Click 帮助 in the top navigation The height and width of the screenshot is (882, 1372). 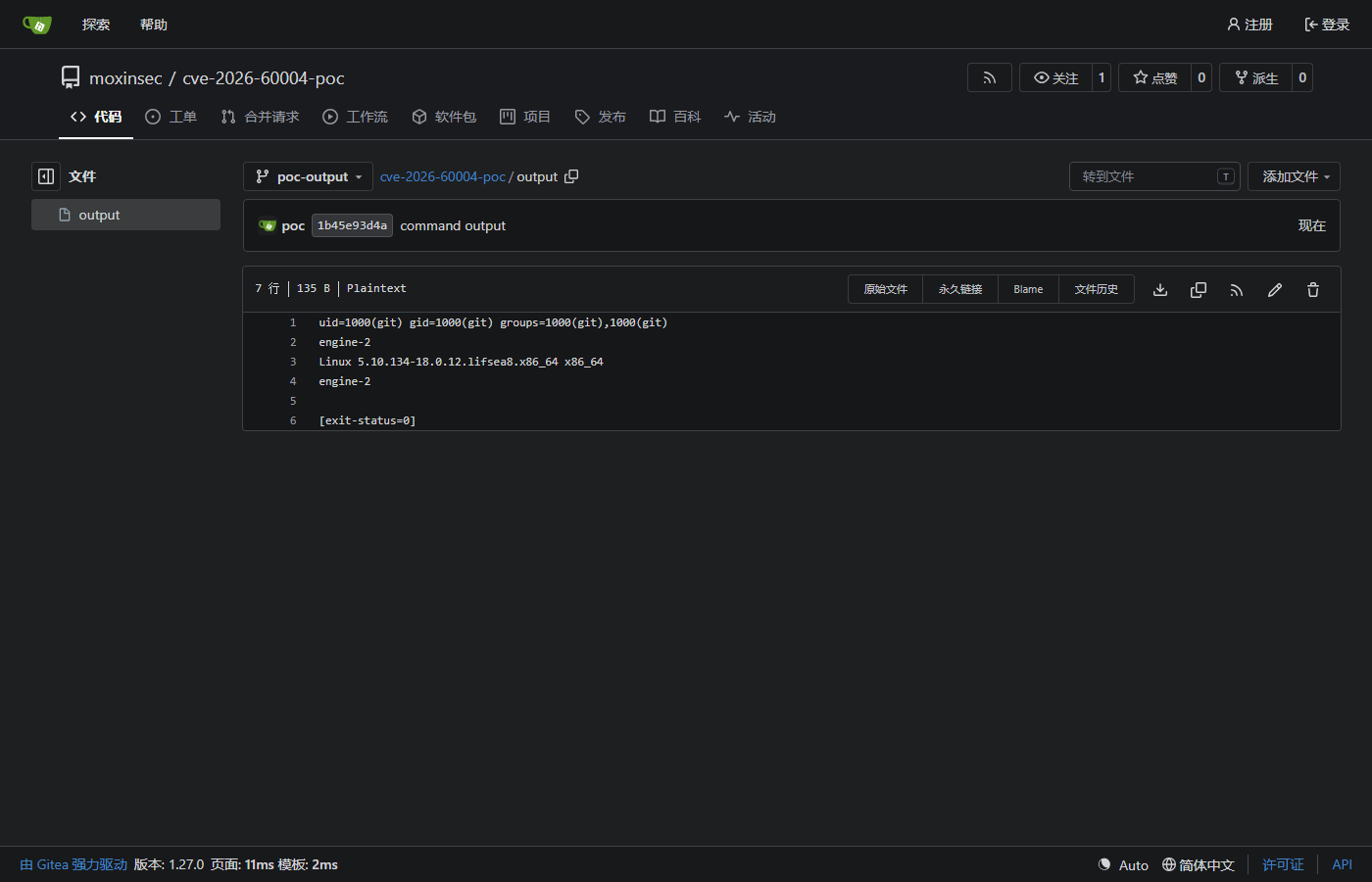tap(154, 24)
